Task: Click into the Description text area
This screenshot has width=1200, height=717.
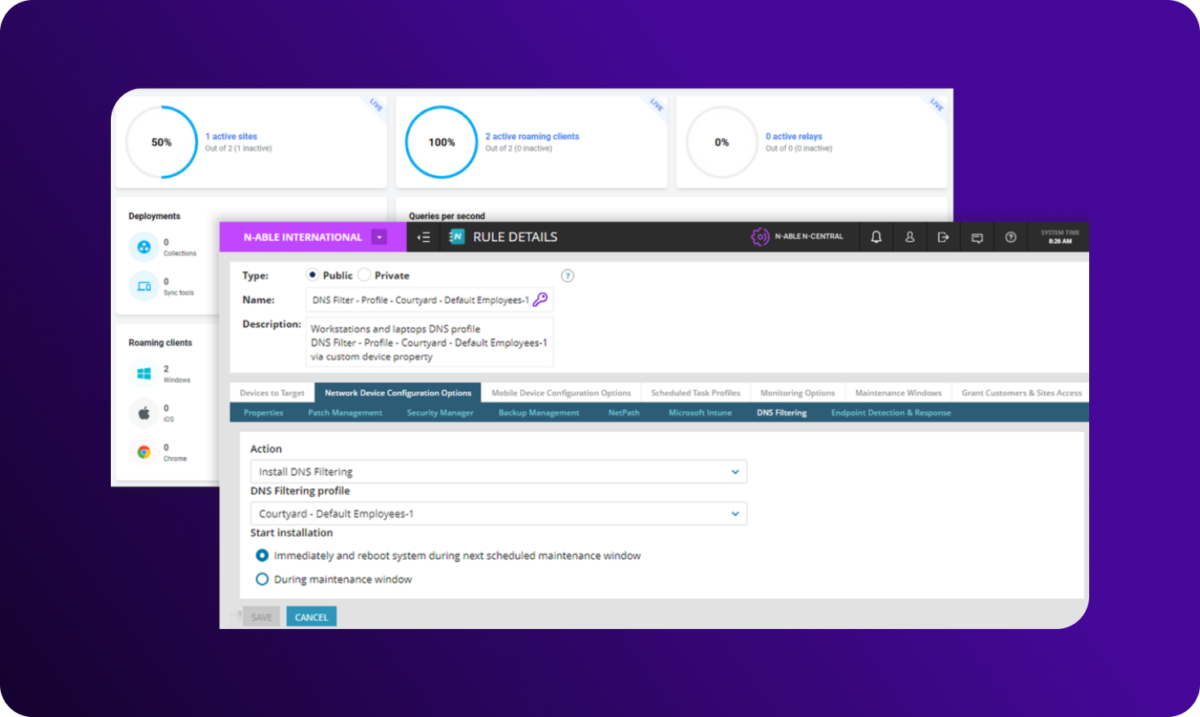Action: click(429, 343)
